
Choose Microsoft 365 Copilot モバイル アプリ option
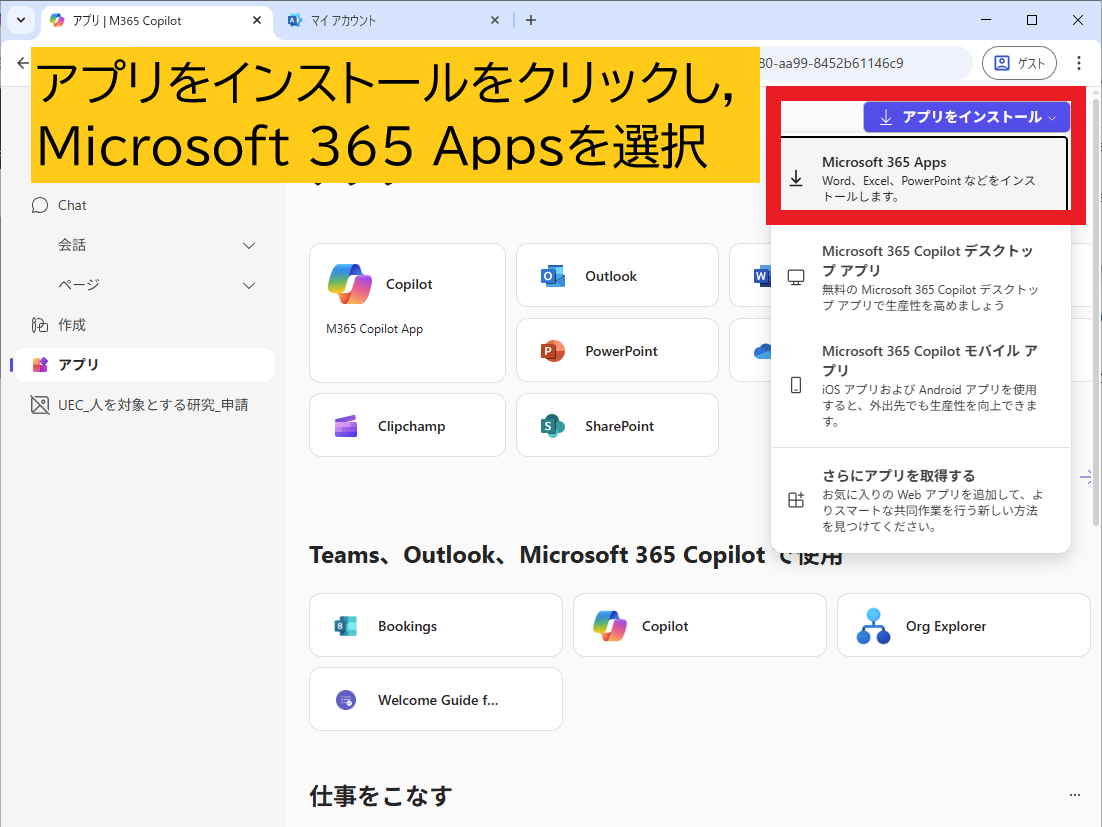click(923, 386)
